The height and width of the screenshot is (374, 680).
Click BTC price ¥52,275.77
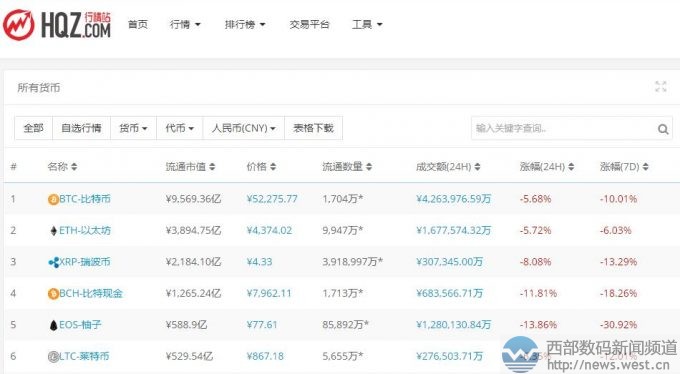pyautogui.click(x=272, y=199)
